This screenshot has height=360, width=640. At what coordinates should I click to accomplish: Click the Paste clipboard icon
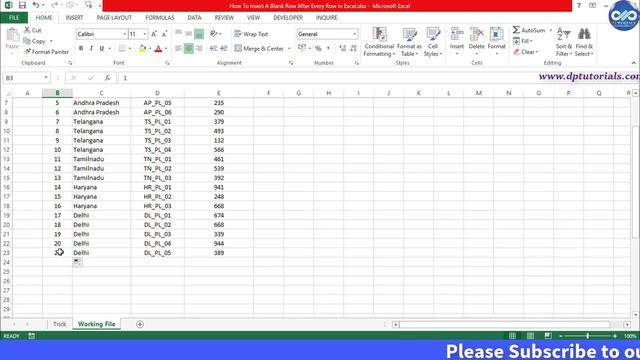pos(12,36)
